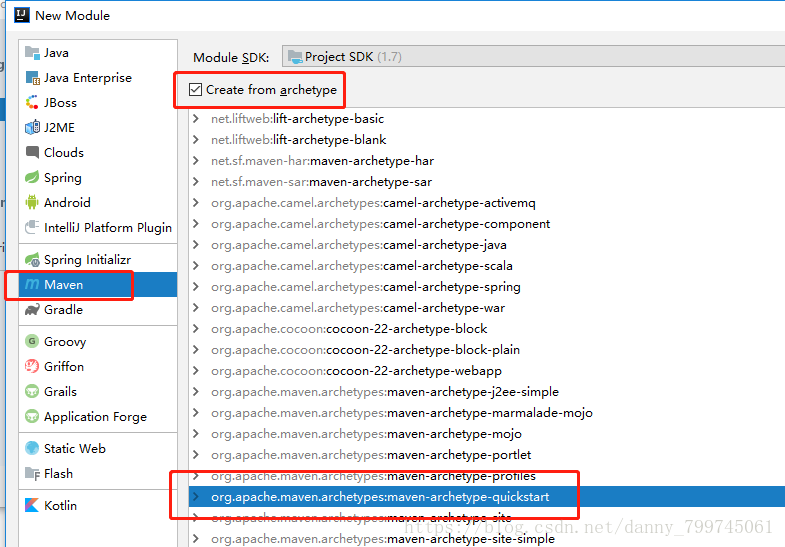Click the Maven 'm' icon
785x547 pixels.
[x=32, y=284]
